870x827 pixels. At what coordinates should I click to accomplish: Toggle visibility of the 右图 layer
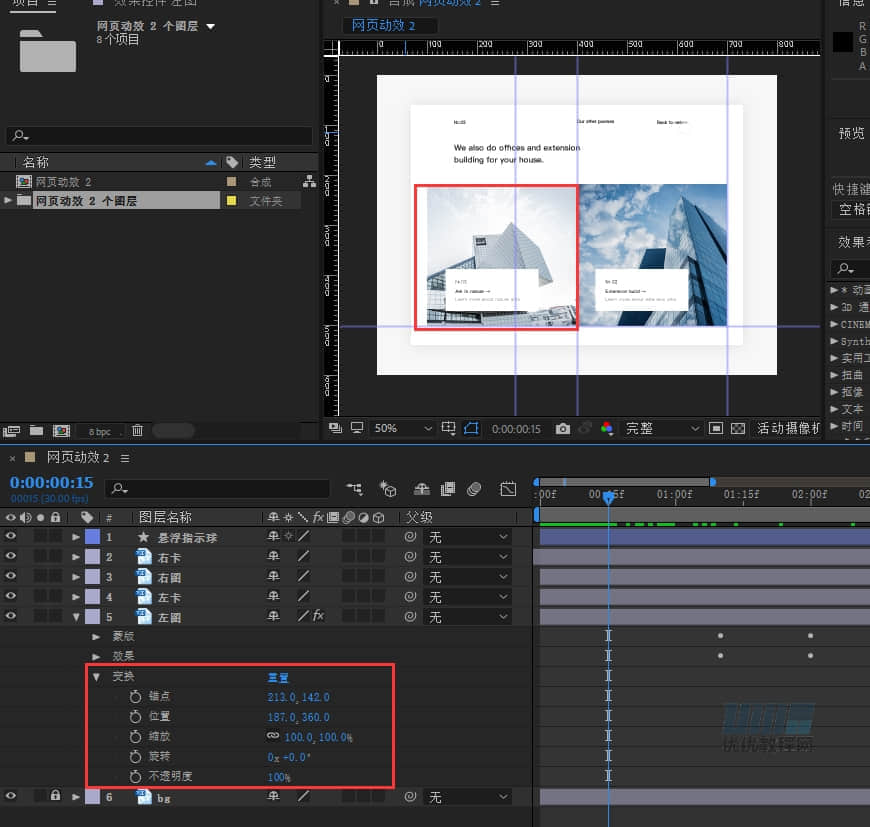pos(11,577)
